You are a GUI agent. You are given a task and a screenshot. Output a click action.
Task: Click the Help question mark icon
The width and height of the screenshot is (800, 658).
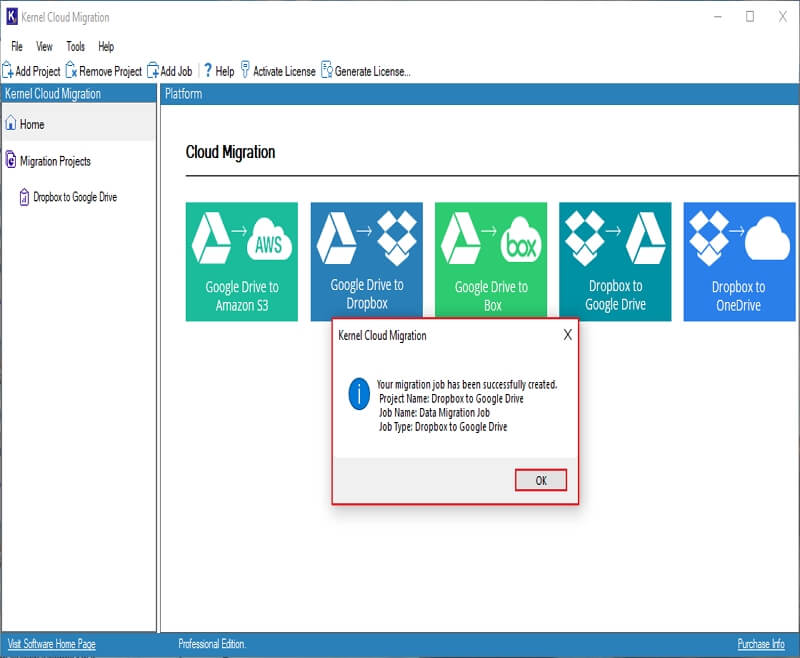208,70
